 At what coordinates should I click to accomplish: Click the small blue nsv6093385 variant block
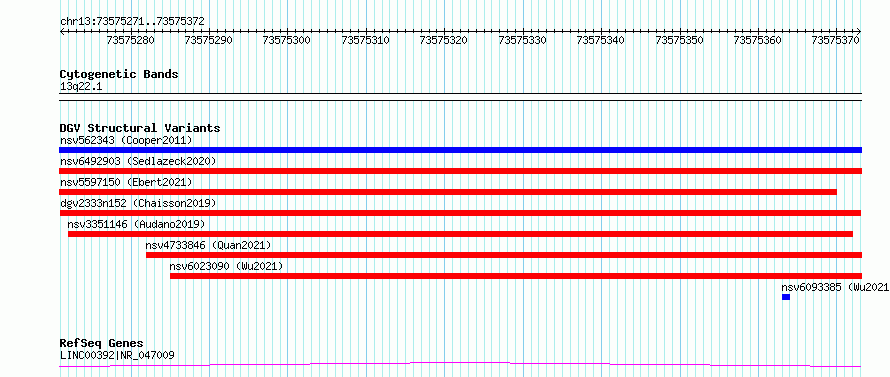click(x=786, y=297)
